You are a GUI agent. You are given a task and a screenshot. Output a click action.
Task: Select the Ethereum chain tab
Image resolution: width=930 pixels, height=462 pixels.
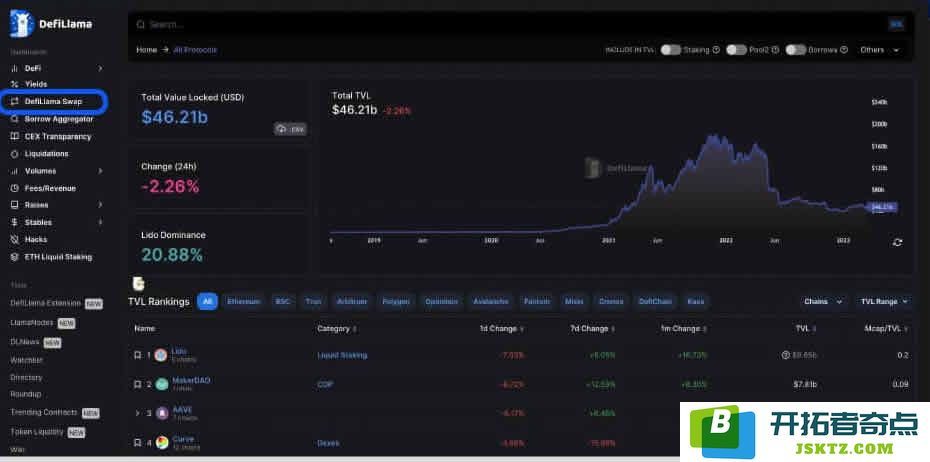click(244, 301)
